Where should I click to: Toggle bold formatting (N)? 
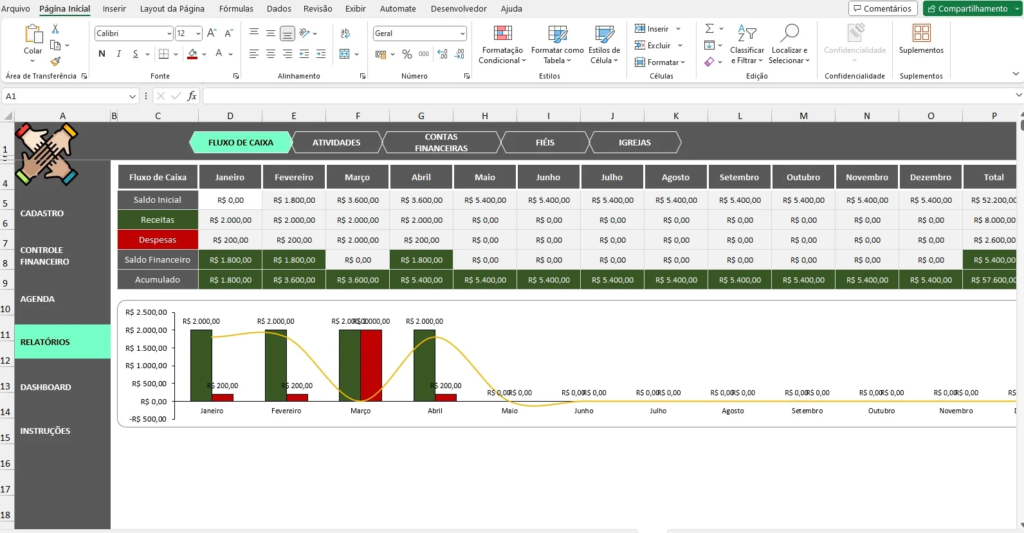[102, 54]
